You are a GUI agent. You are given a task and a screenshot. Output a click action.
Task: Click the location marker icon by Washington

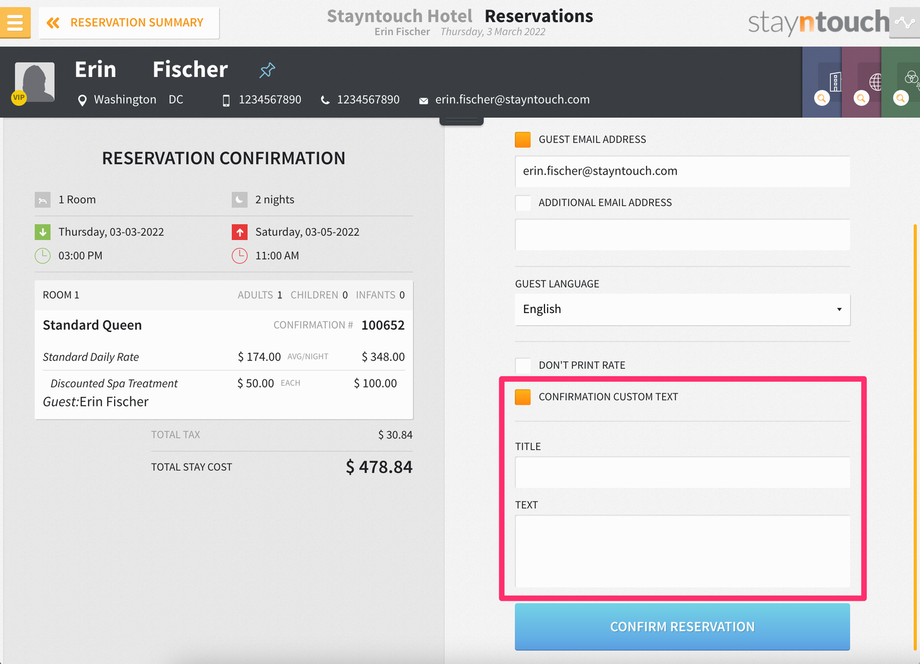(82, 100)
